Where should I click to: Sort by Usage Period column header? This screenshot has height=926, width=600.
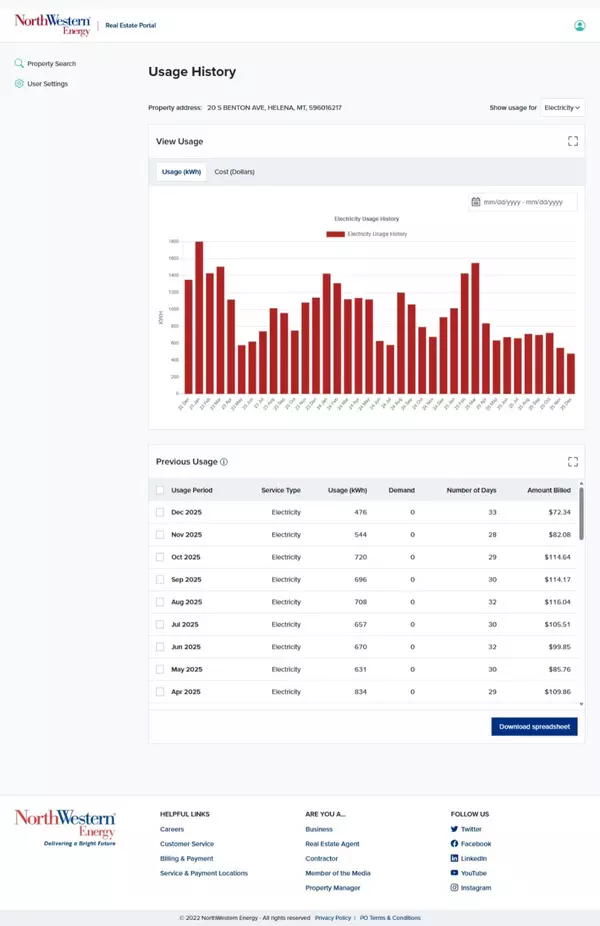191,490
